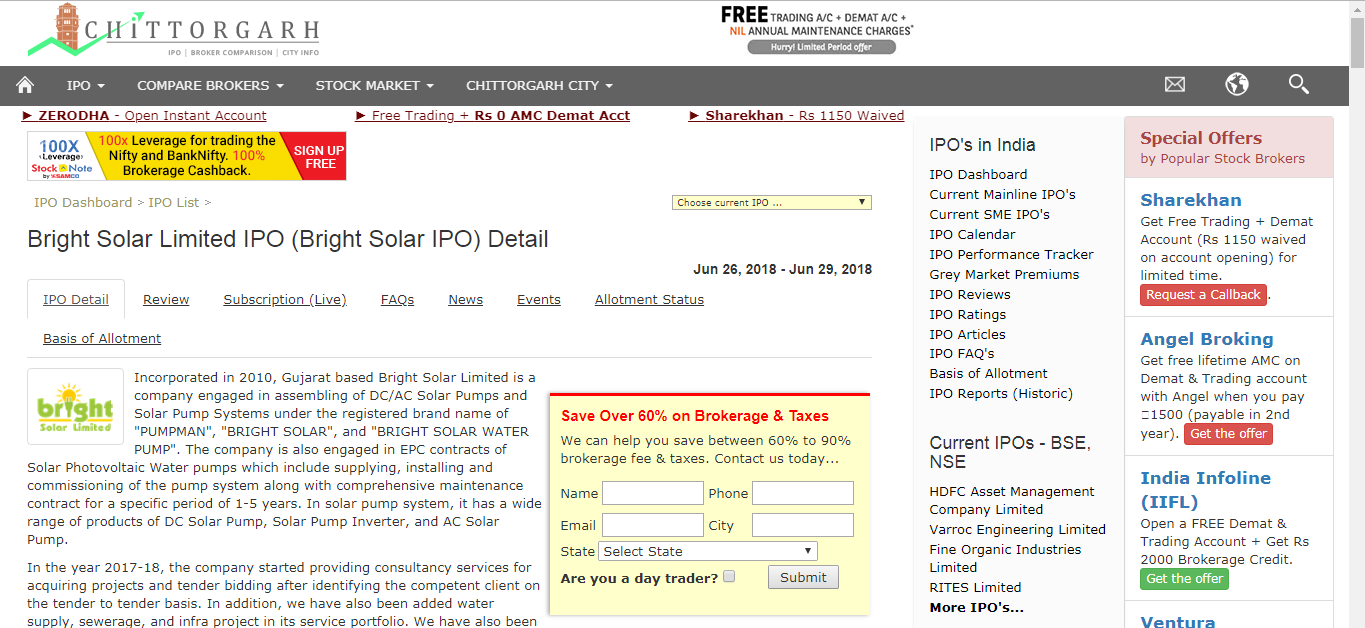The width and height of the screenshot is (1365, 628).
Task: Click the Bright Solar Limited logo
Action: point(75,406)
